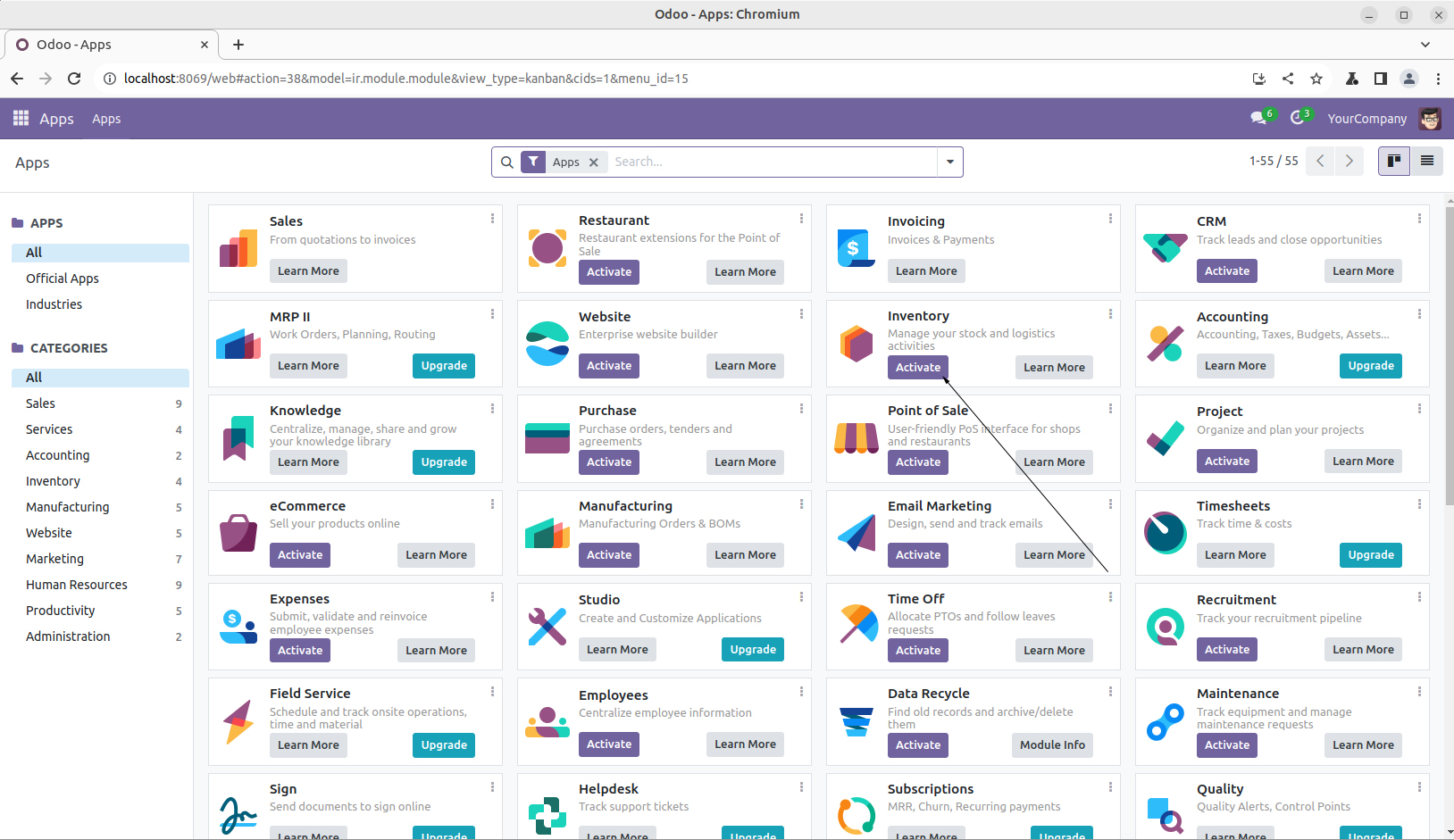Click the Website app icon
The width and height of the screenshot is (1454, 840).
click(547, 344)
